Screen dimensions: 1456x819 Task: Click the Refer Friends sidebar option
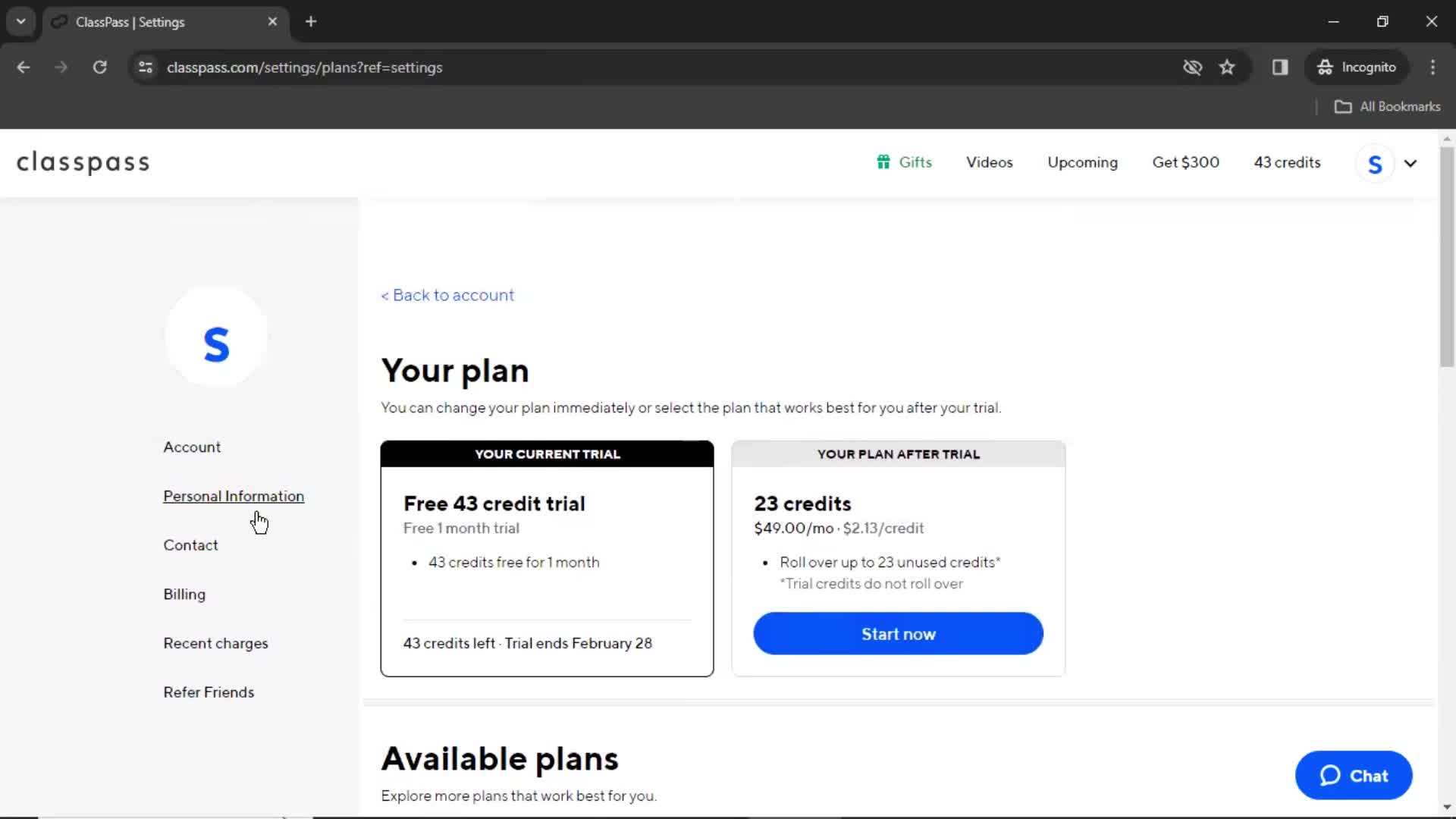(209, 692)
